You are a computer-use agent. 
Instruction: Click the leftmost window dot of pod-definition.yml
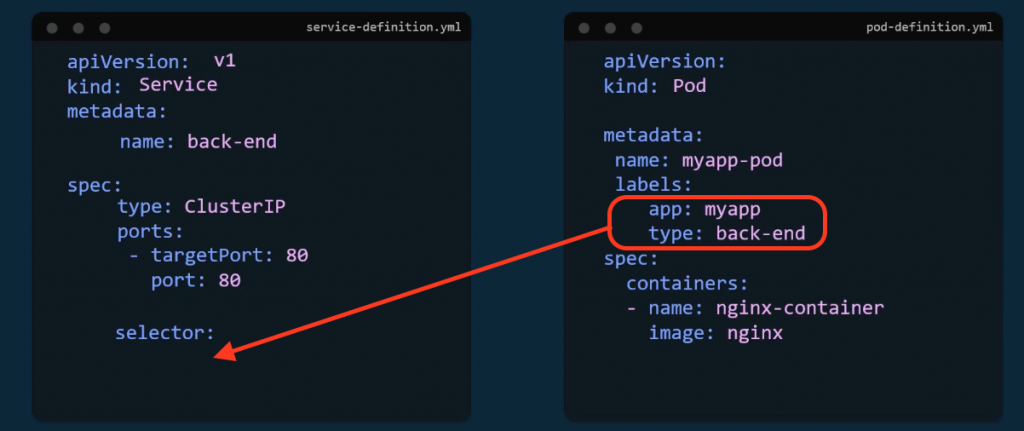[x=584, y=28]
